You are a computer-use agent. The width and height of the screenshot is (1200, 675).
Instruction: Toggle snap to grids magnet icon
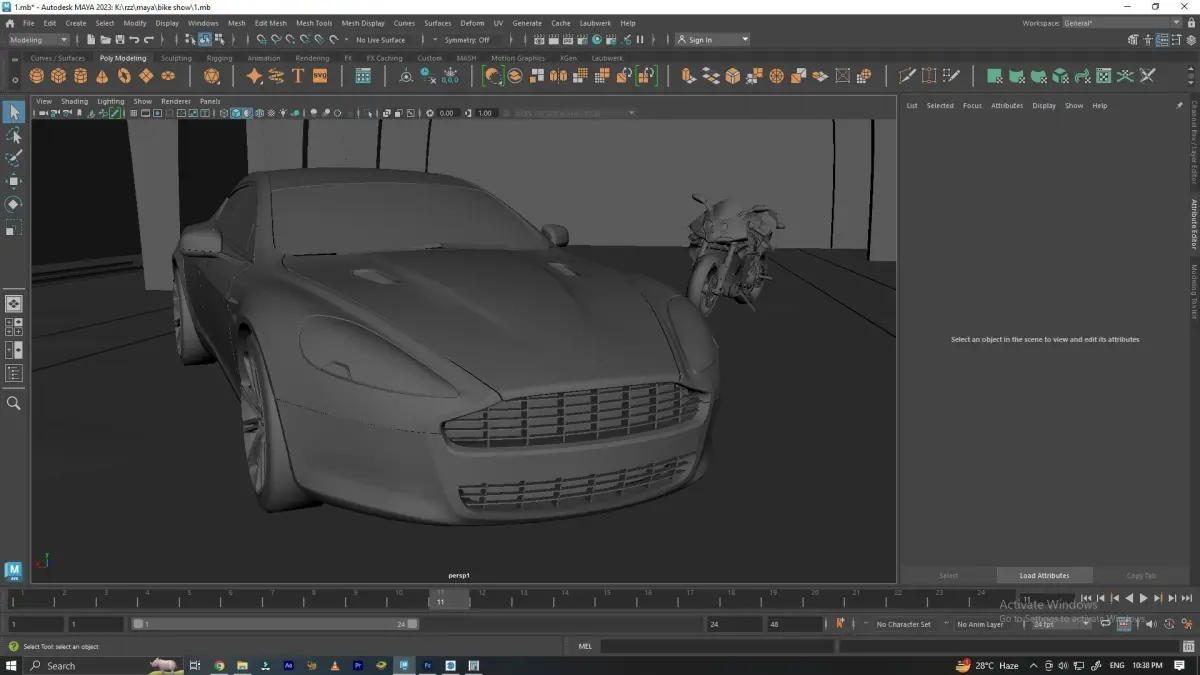click(x=261, y=40)
